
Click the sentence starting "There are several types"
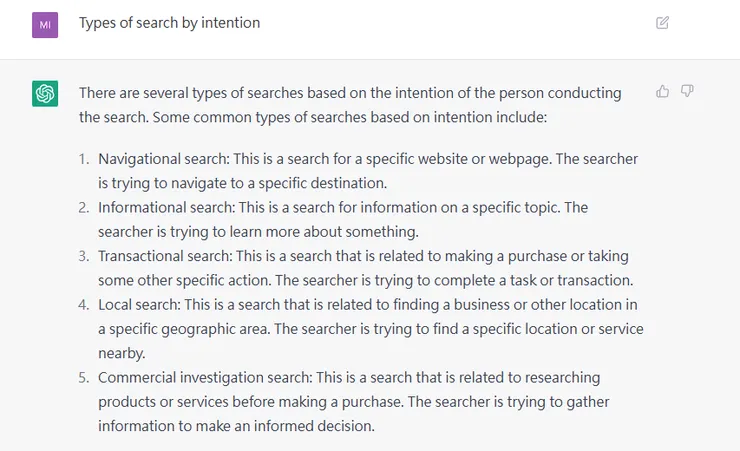tap(350, 93)
